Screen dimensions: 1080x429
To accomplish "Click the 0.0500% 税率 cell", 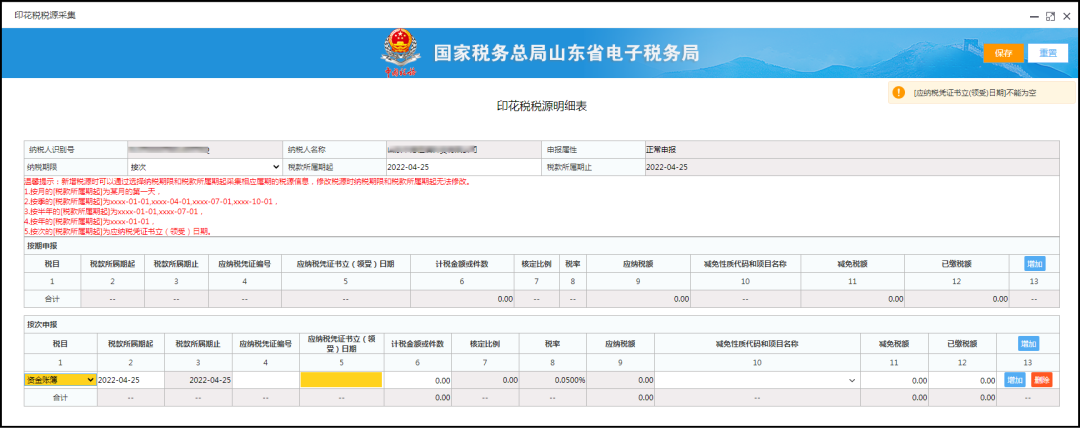I will (x=554, y=379).
